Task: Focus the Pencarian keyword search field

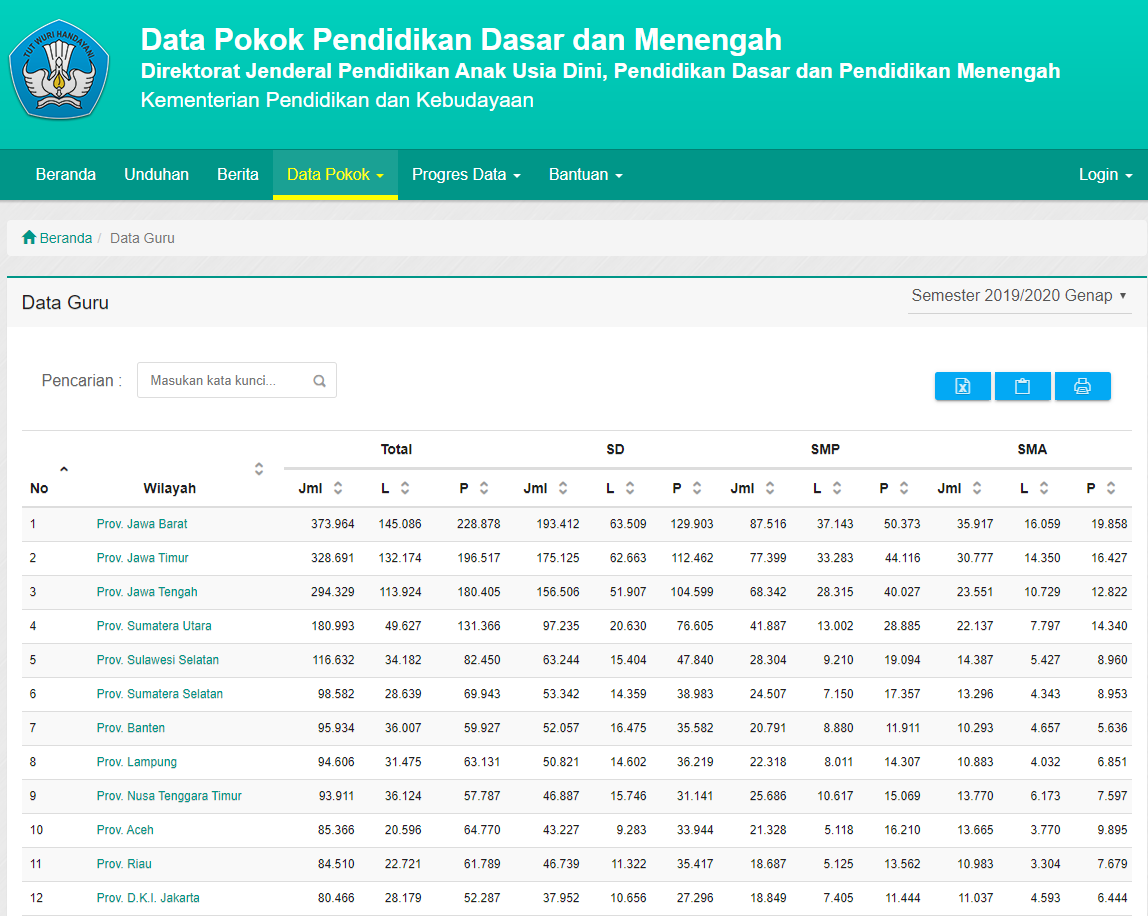Action: pyautogui.click(x=225, y=381)
